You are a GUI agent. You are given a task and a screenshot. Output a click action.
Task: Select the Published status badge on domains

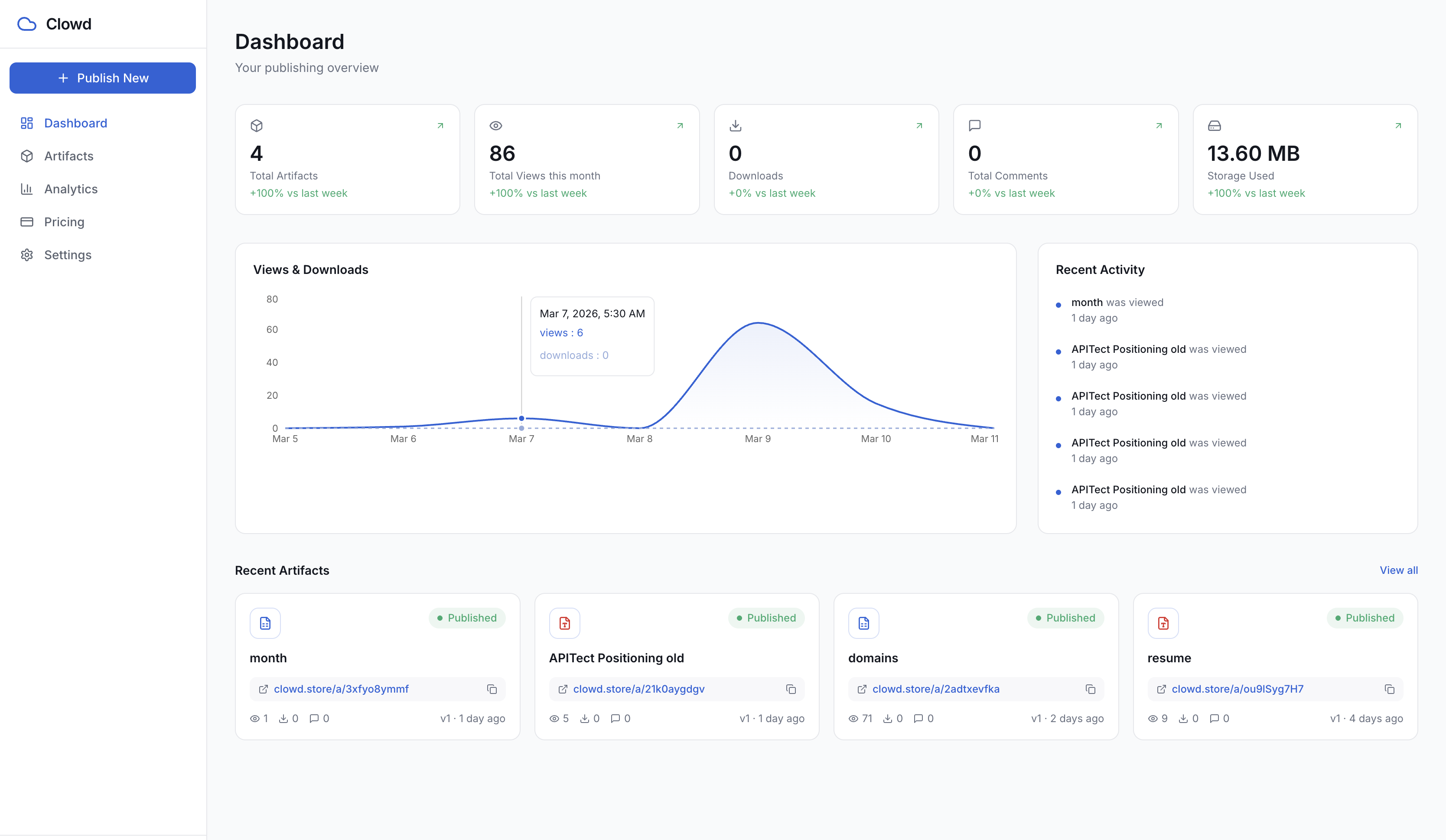tap(1065, 618)
